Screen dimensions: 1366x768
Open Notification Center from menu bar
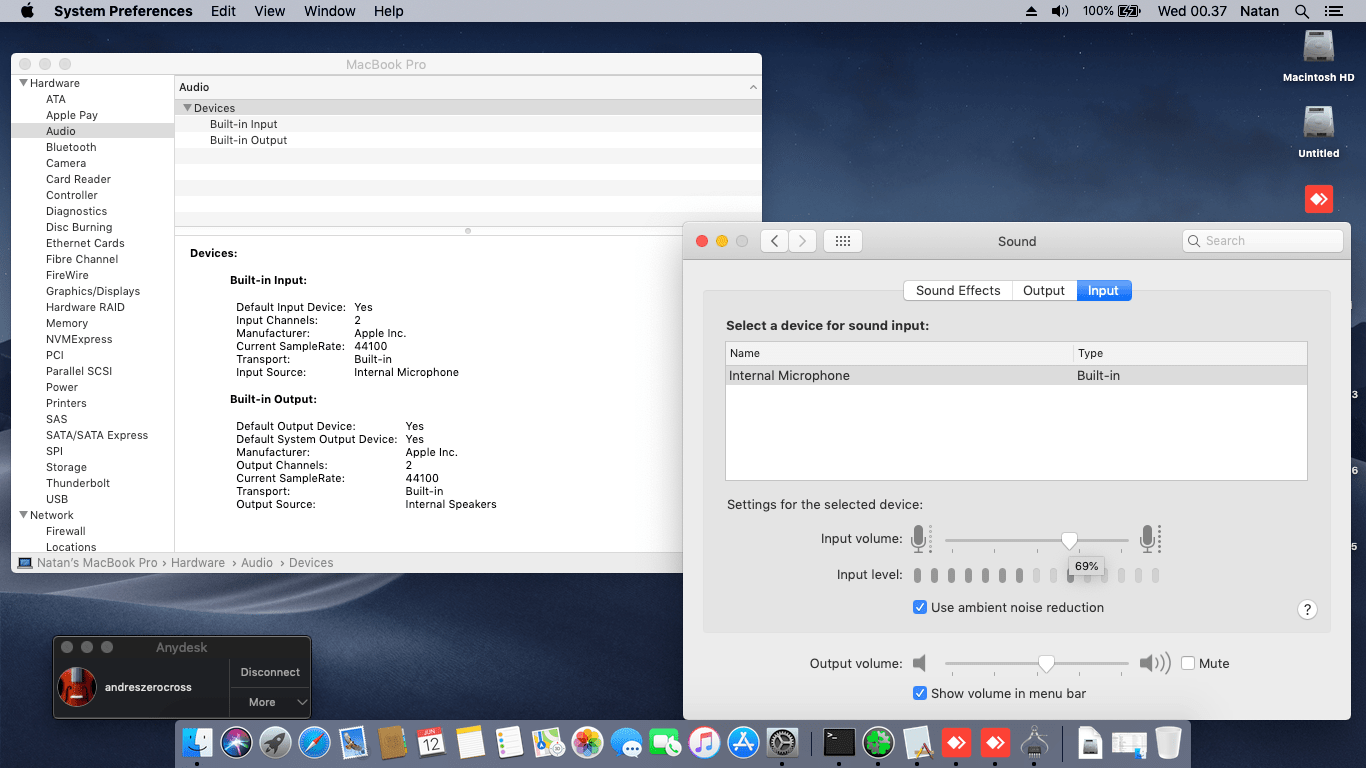1333,11
